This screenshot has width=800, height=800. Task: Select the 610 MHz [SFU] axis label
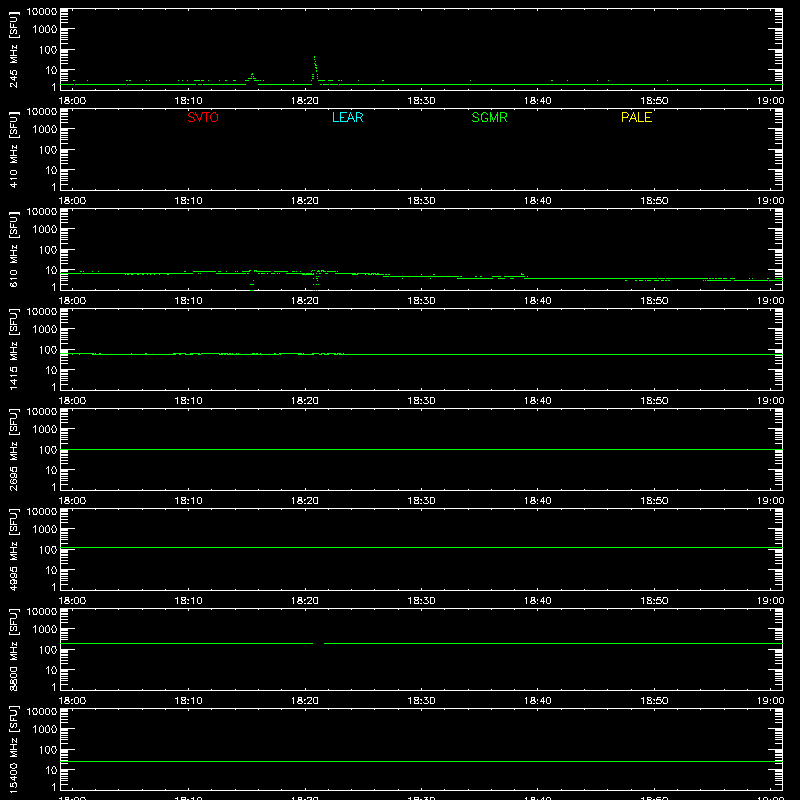coord(13,249)
